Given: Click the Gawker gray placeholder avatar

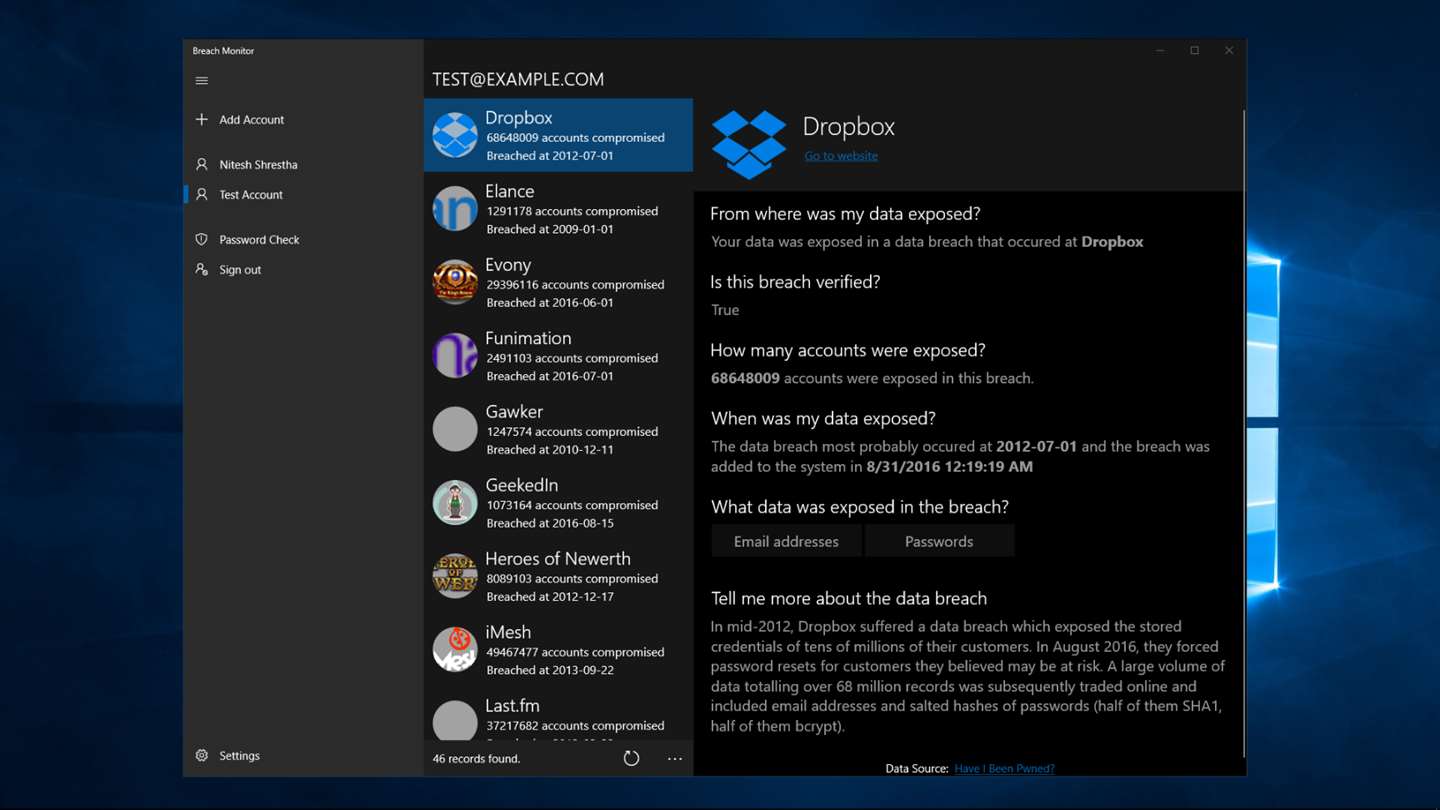Looking at the screenshot, I should click(x=455, y=429).
